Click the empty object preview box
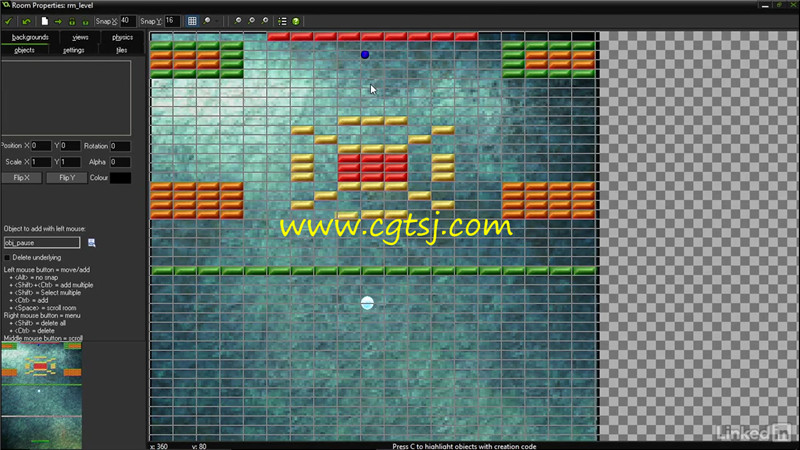The image size is (800, 450). [66, 97]
